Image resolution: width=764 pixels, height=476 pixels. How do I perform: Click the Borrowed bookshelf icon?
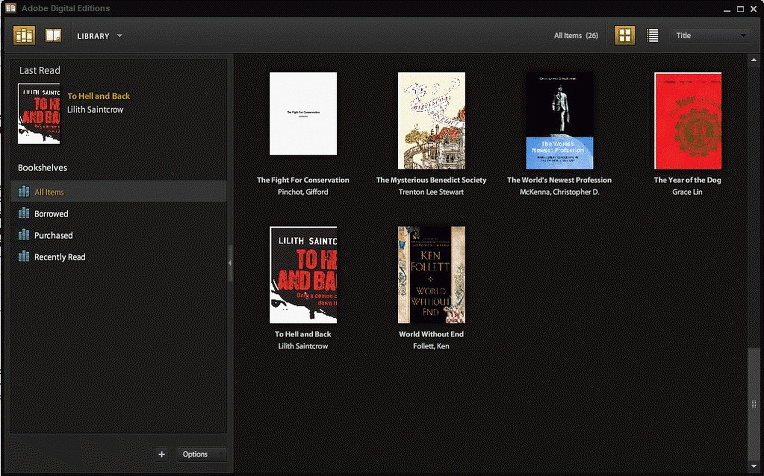23,213
